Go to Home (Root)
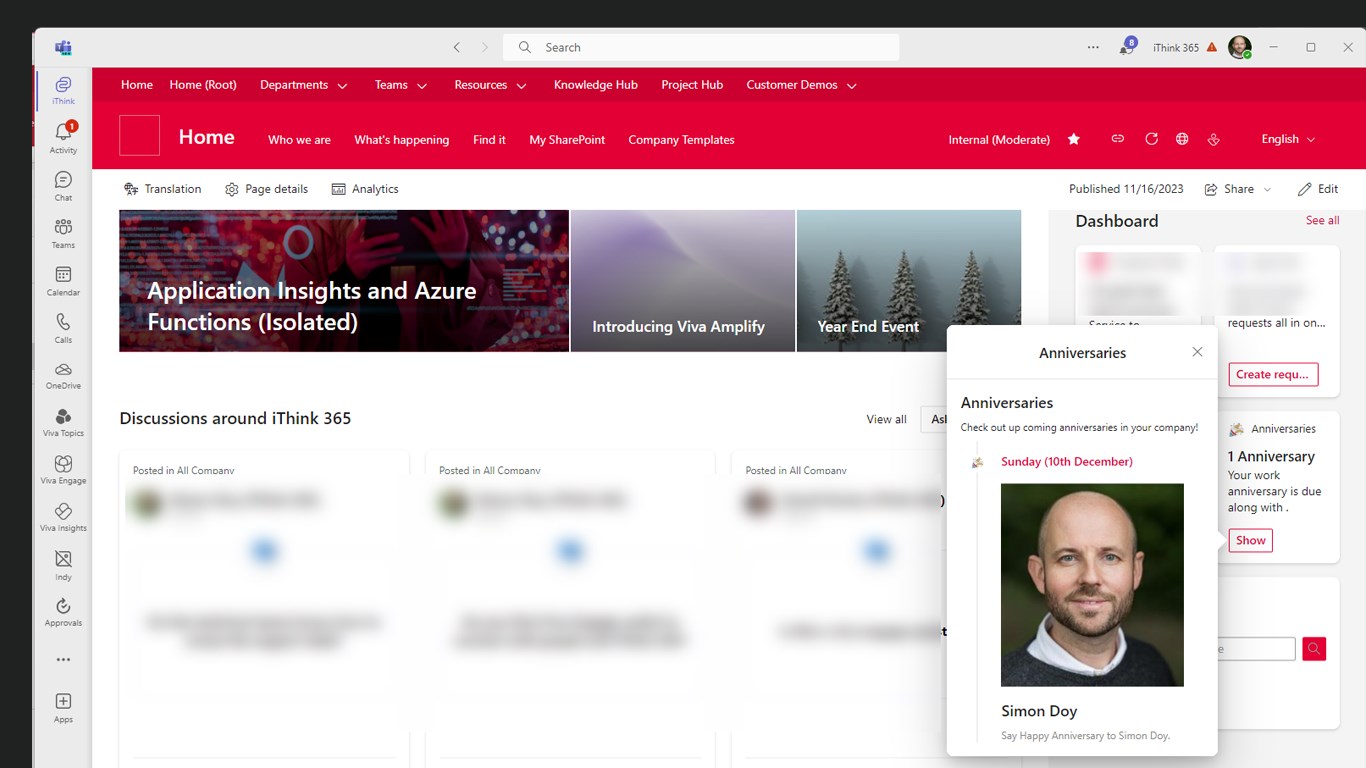1366x768 pixels. 203,85
